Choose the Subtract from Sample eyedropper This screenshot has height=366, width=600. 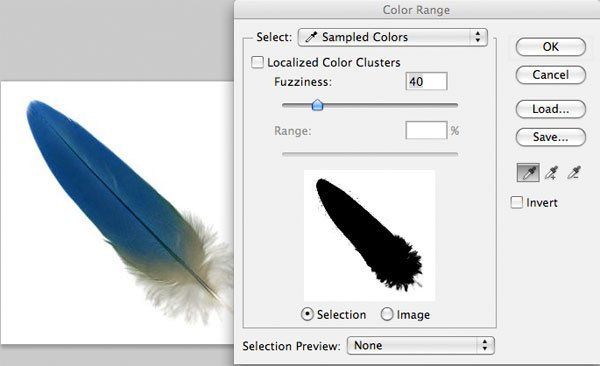coord(574,173)
